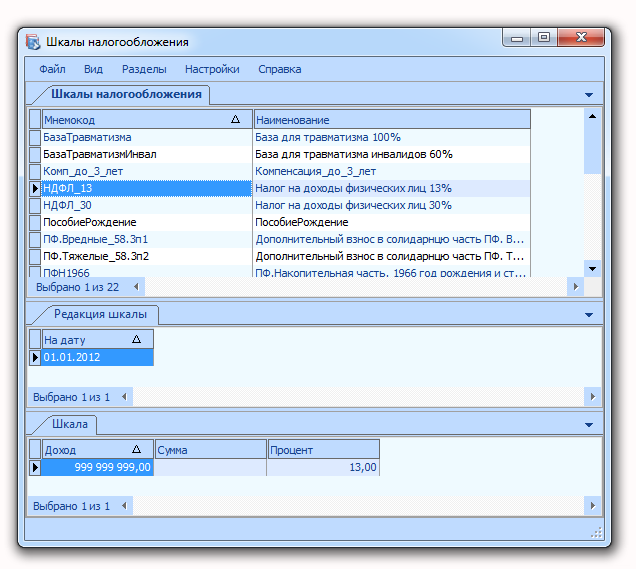This screenshot has height=569, width=636.
Task: Click the row indicator for 01.01.2012
Action: (x=35, y=357)
